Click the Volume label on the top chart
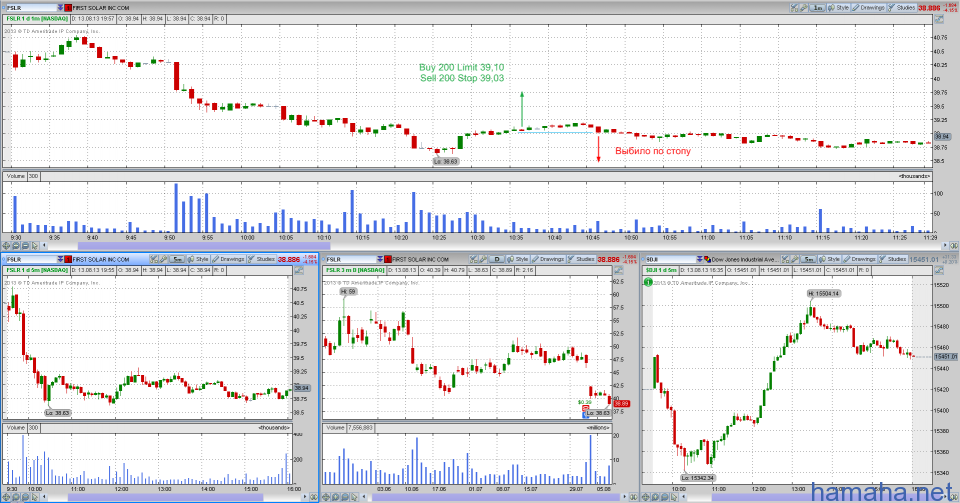Screen dimensions: 960x503 click(16, 176)
